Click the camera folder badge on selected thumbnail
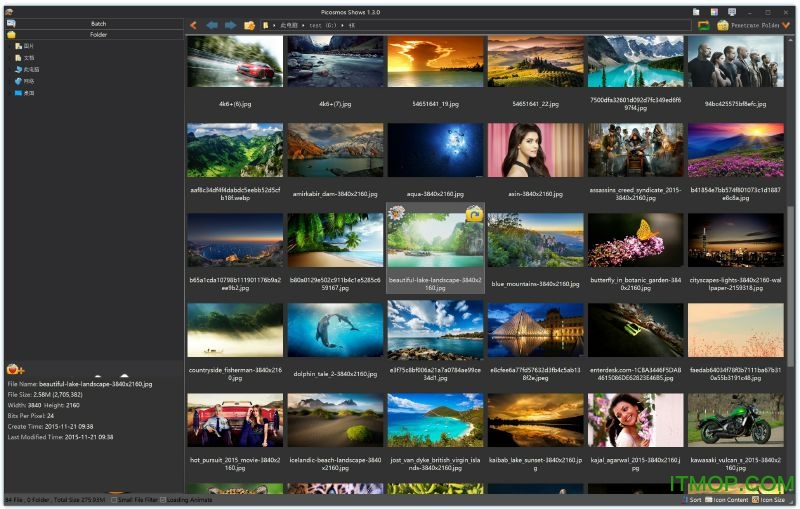This screenshot has width=800, height=509. click(474, 213)
